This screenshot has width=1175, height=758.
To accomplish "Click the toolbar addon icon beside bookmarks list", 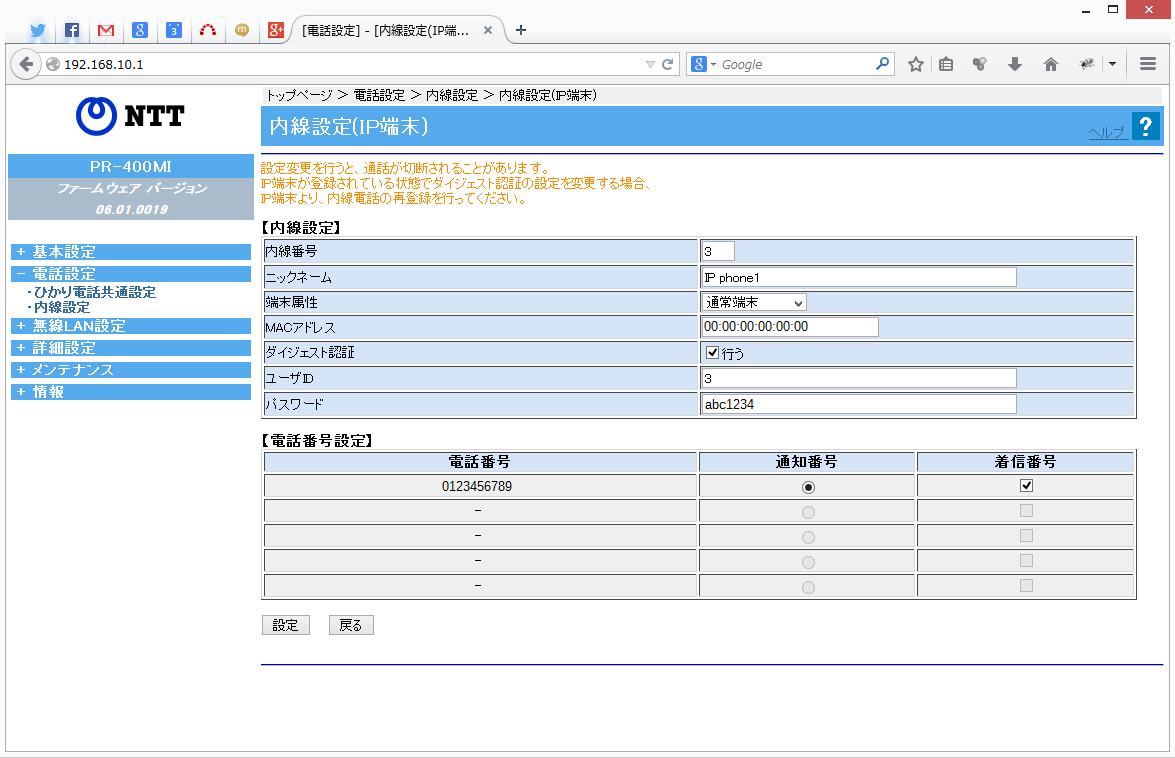I will [x=979, y=64].
